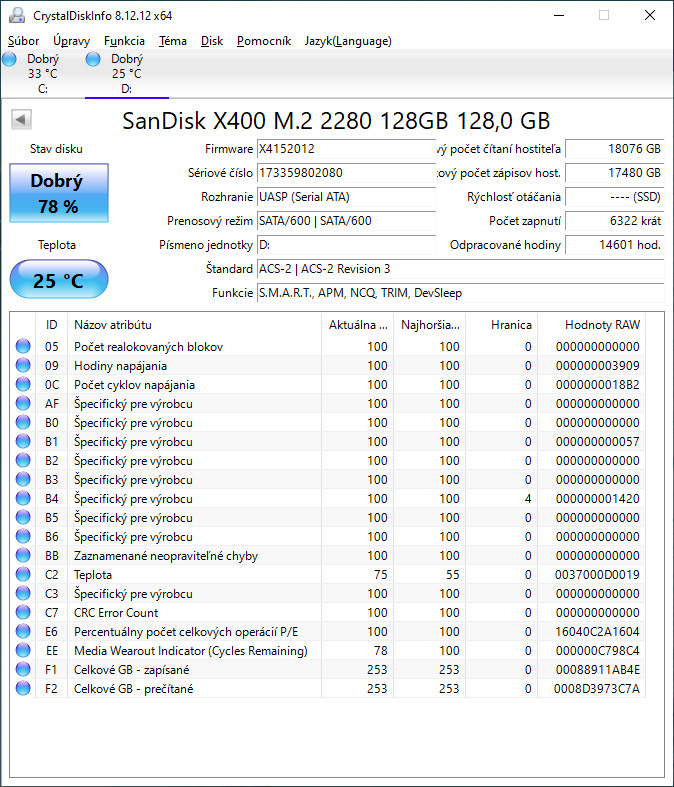Viewport: 674px width, 787px height.
Task: Click RAW value 0008D3973C7A
Action: point(597,689)
